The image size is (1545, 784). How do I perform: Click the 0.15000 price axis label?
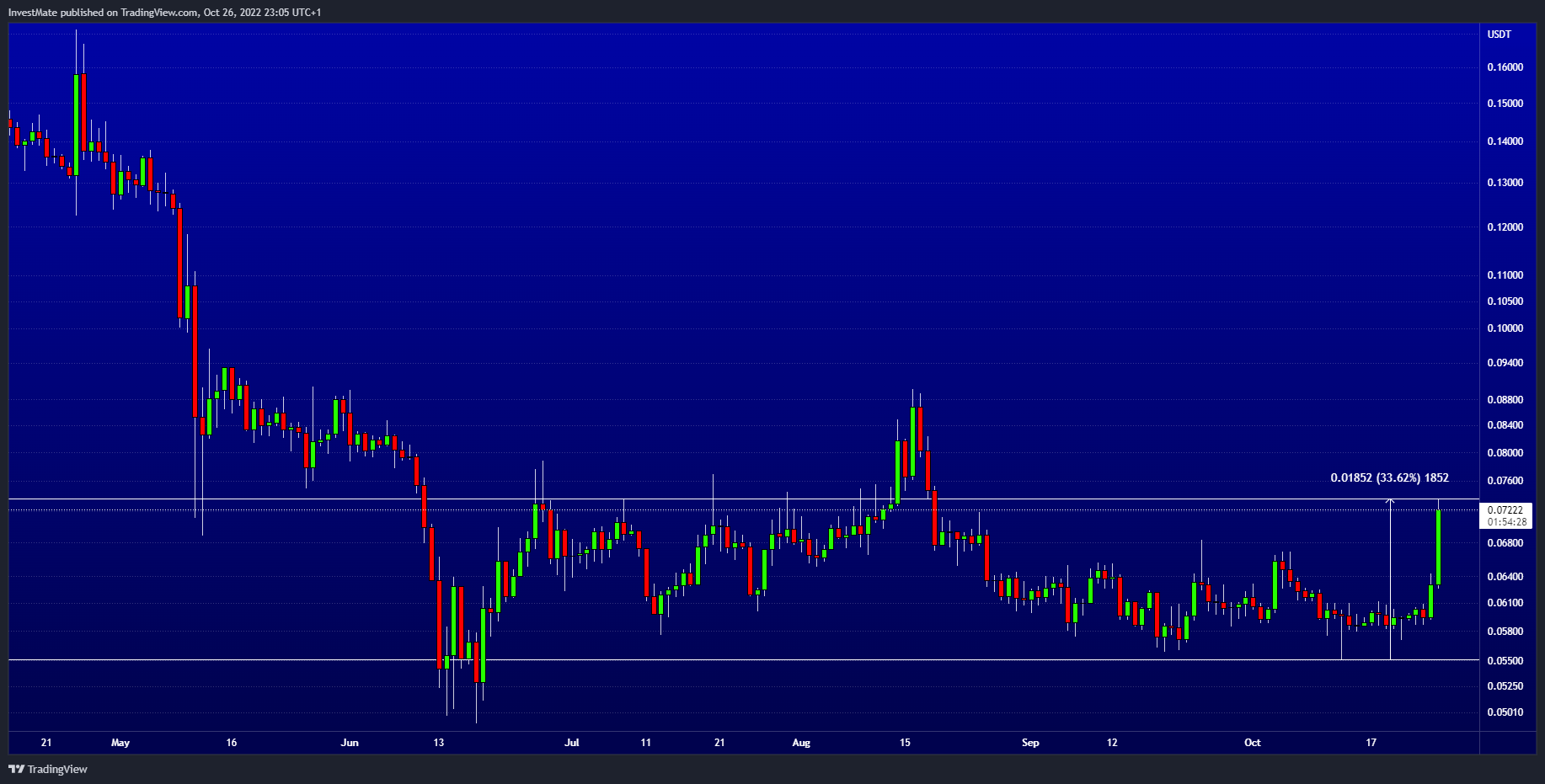[x=1505, y=104]
